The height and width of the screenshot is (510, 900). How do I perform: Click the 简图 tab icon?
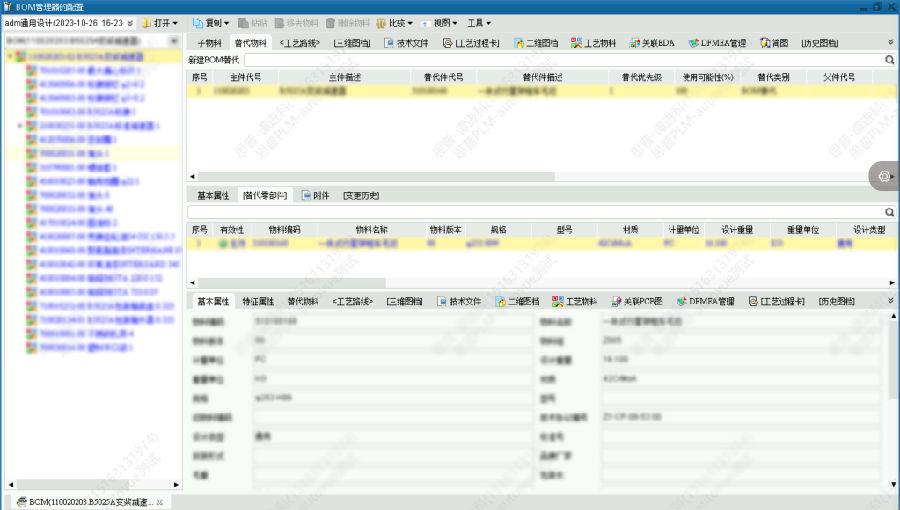point(766,43)
